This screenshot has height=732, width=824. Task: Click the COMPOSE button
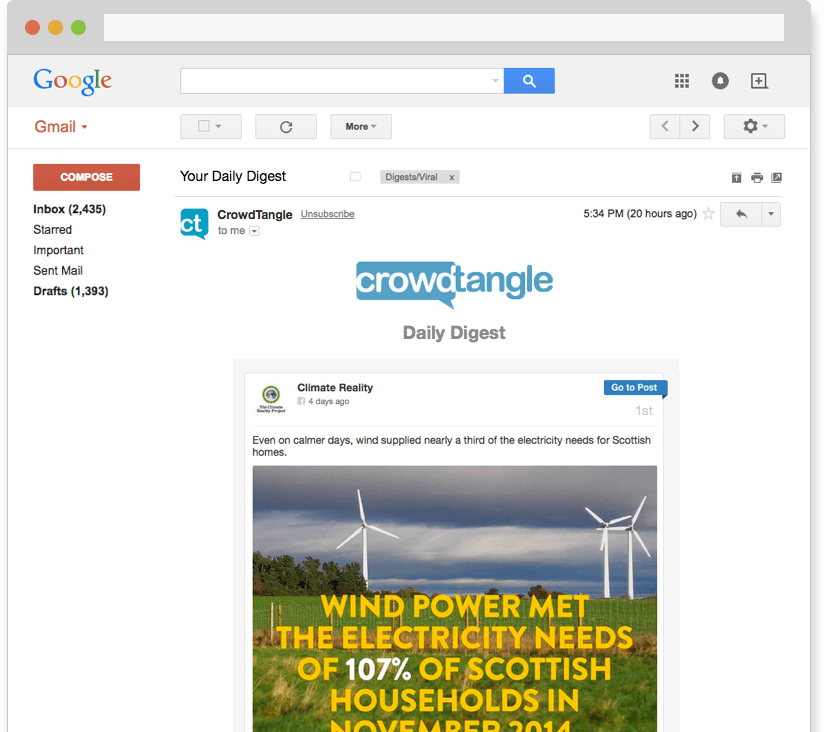click(86, 177)
